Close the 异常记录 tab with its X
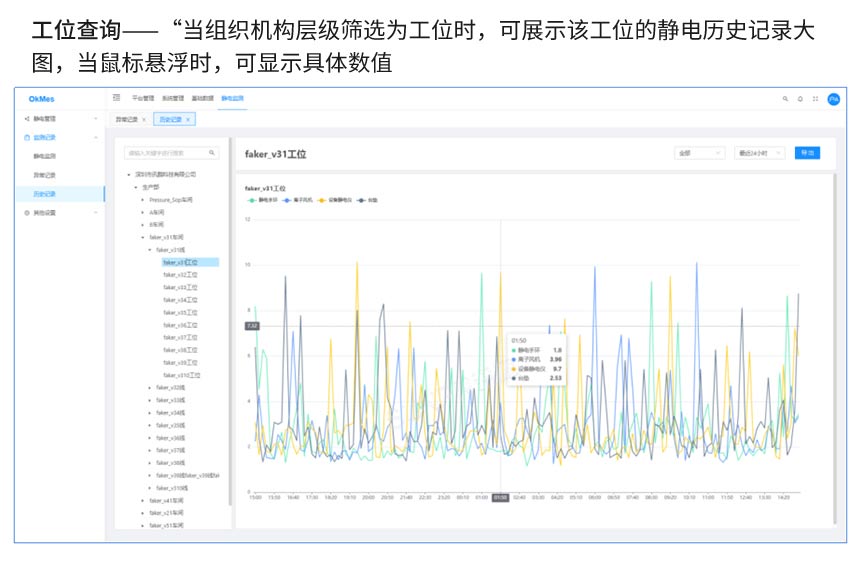The width and height of the screenshot is (860, 574). (x=143, y=119)
